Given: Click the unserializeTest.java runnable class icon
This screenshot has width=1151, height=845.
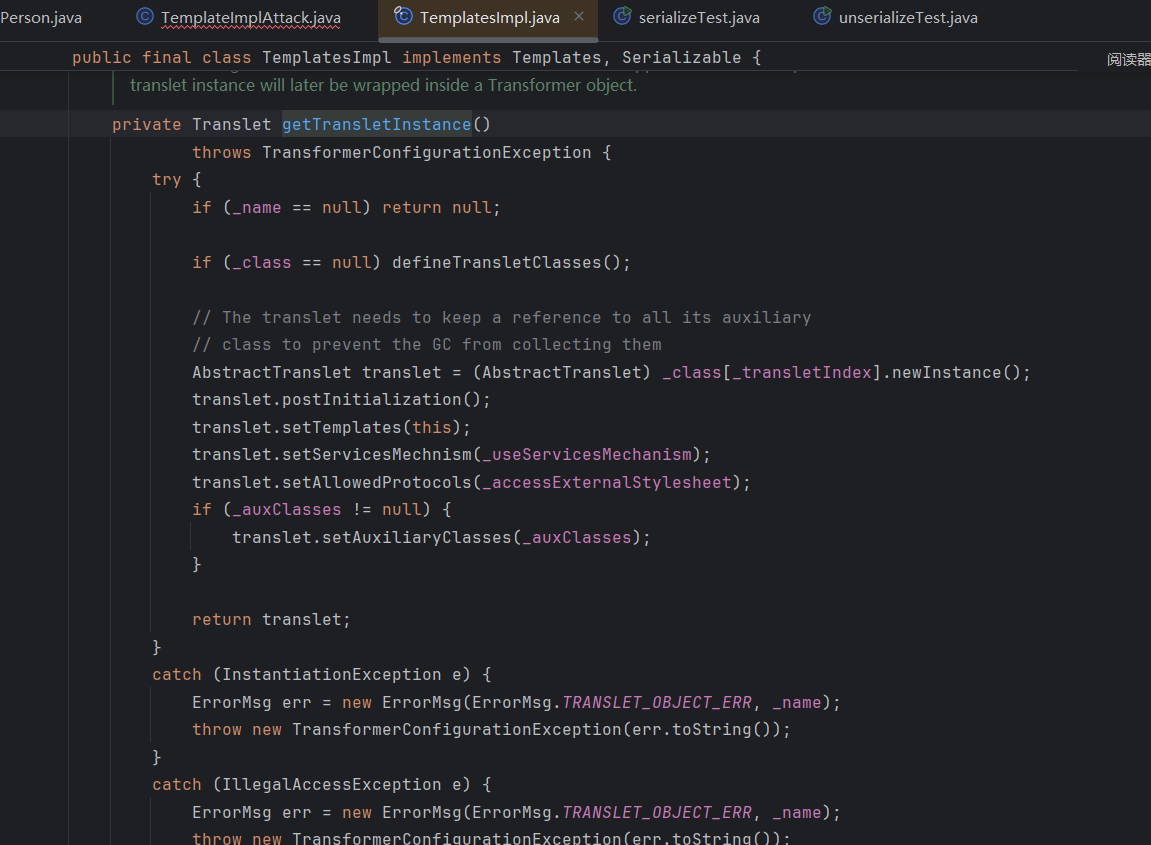Looking at the screenshot, I should (x=823, y=17).
